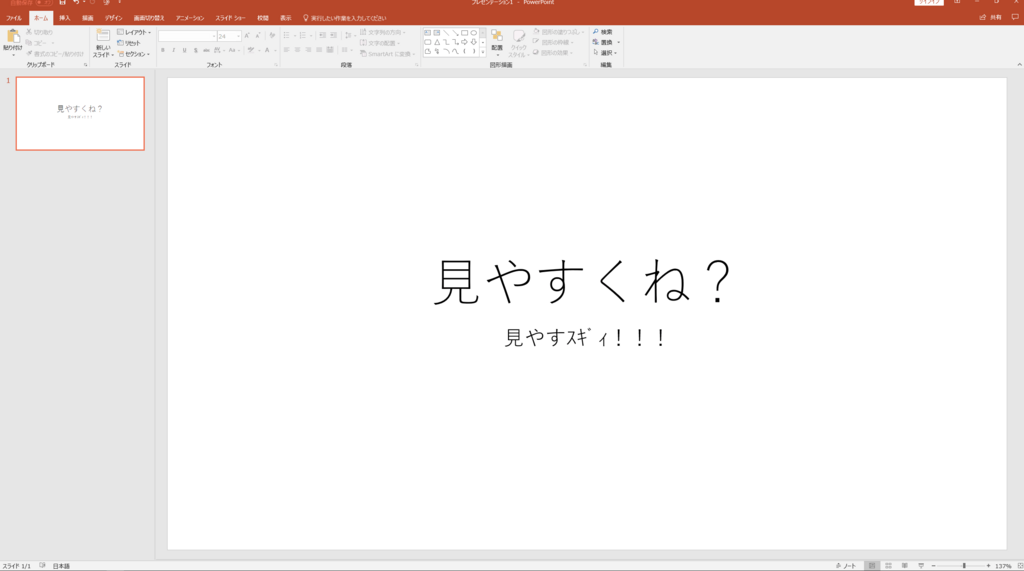
Task: Open the font name combo box
Action: (187, 36)
